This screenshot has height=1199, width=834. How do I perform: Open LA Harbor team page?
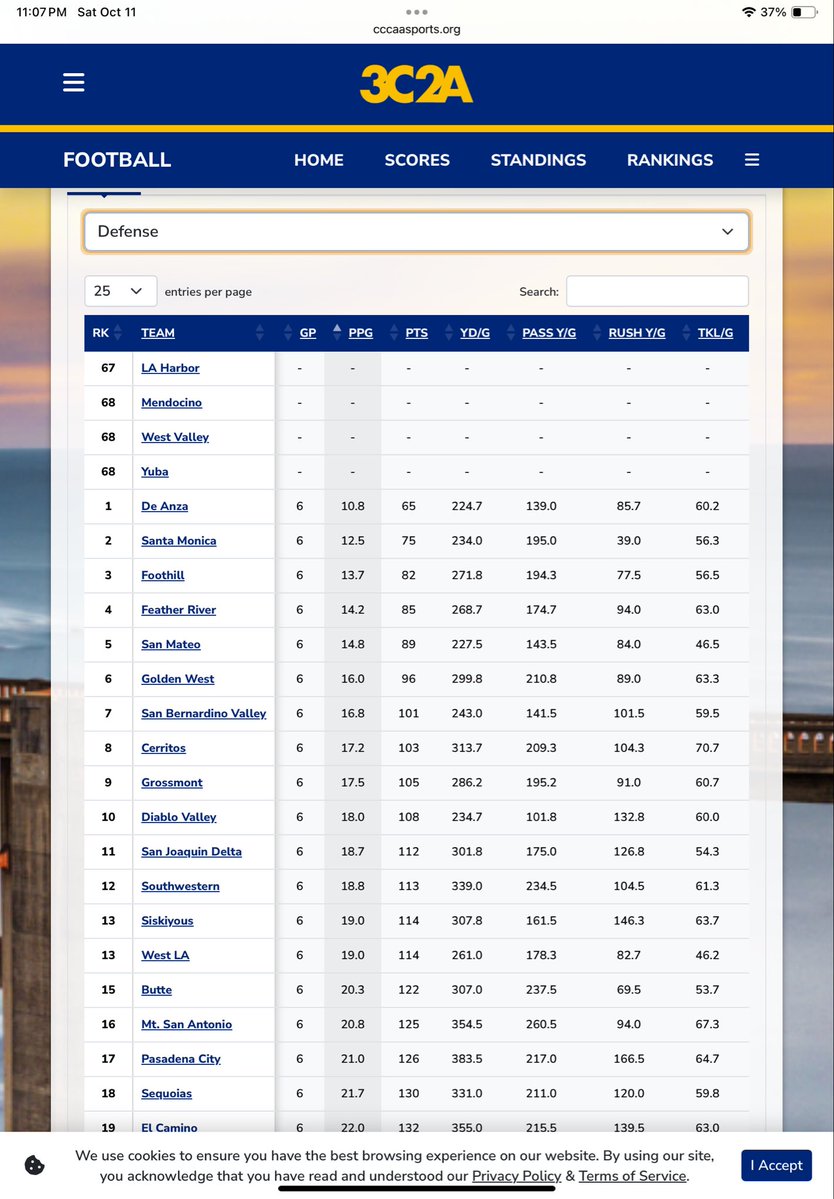click(x=170, y=368)
